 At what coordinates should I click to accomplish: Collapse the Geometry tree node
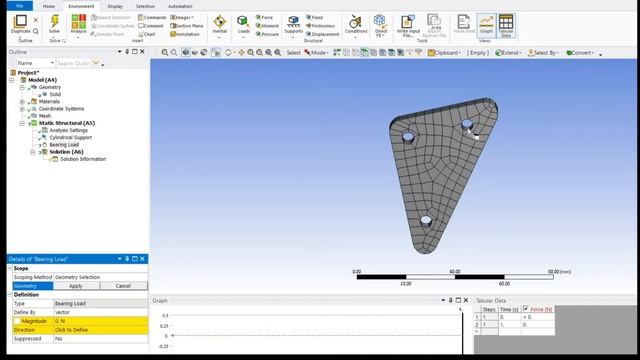pyautogui.click(x=22, y=87)
